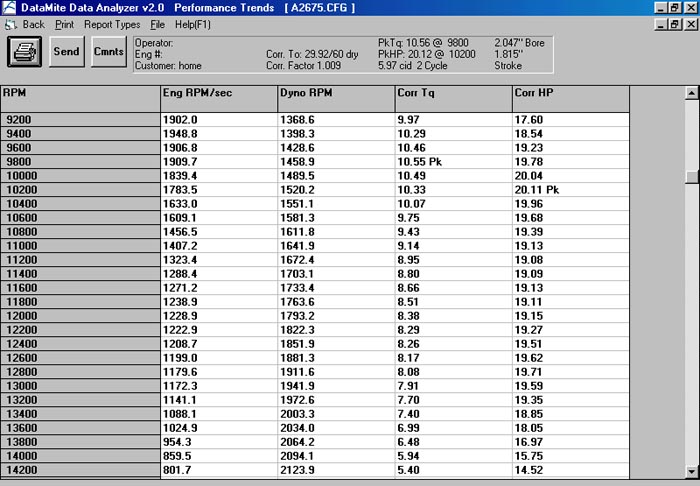Click the vertical scrollbar thumb
Image resolution: width=700 pixels, height=486 pixels.
[x=692, y=177]
